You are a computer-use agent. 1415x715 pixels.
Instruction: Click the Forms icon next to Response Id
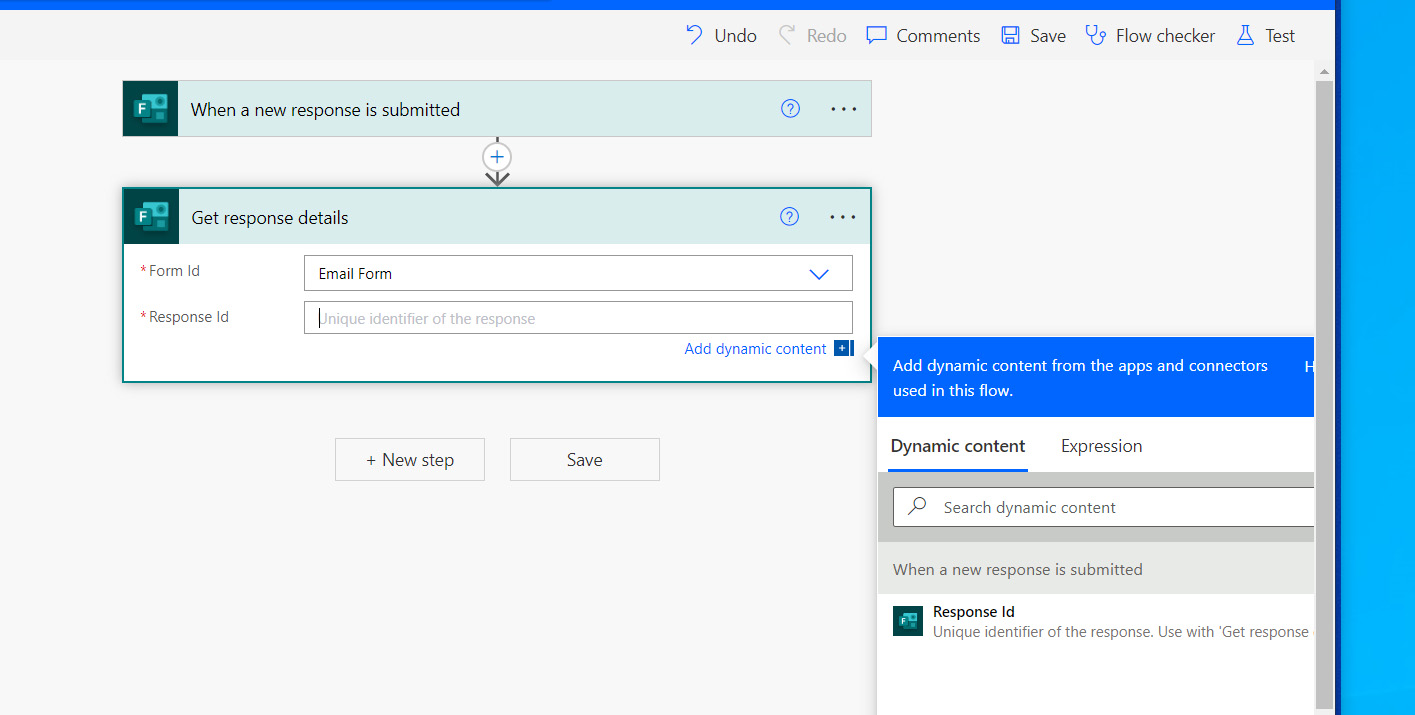908,621
